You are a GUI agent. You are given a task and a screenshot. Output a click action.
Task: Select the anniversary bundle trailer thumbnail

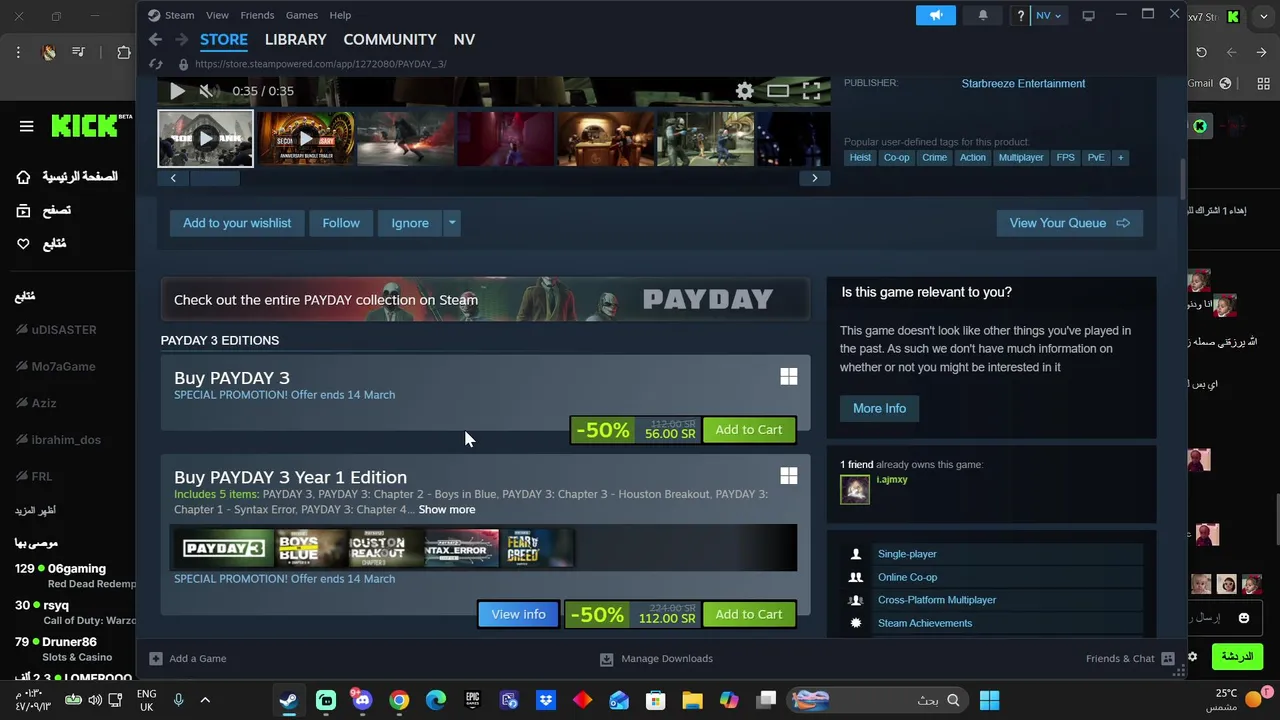pyautogui.click(x=306, y=138)
